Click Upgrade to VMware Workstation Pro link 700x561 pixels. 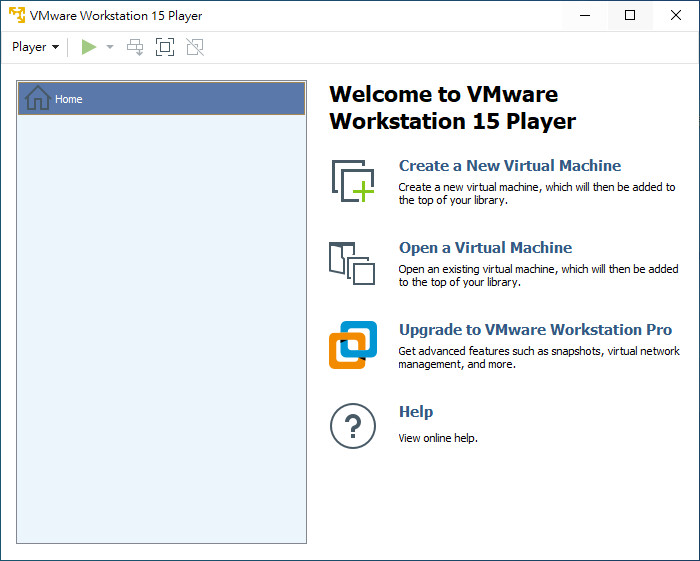(x=535, y=330)
